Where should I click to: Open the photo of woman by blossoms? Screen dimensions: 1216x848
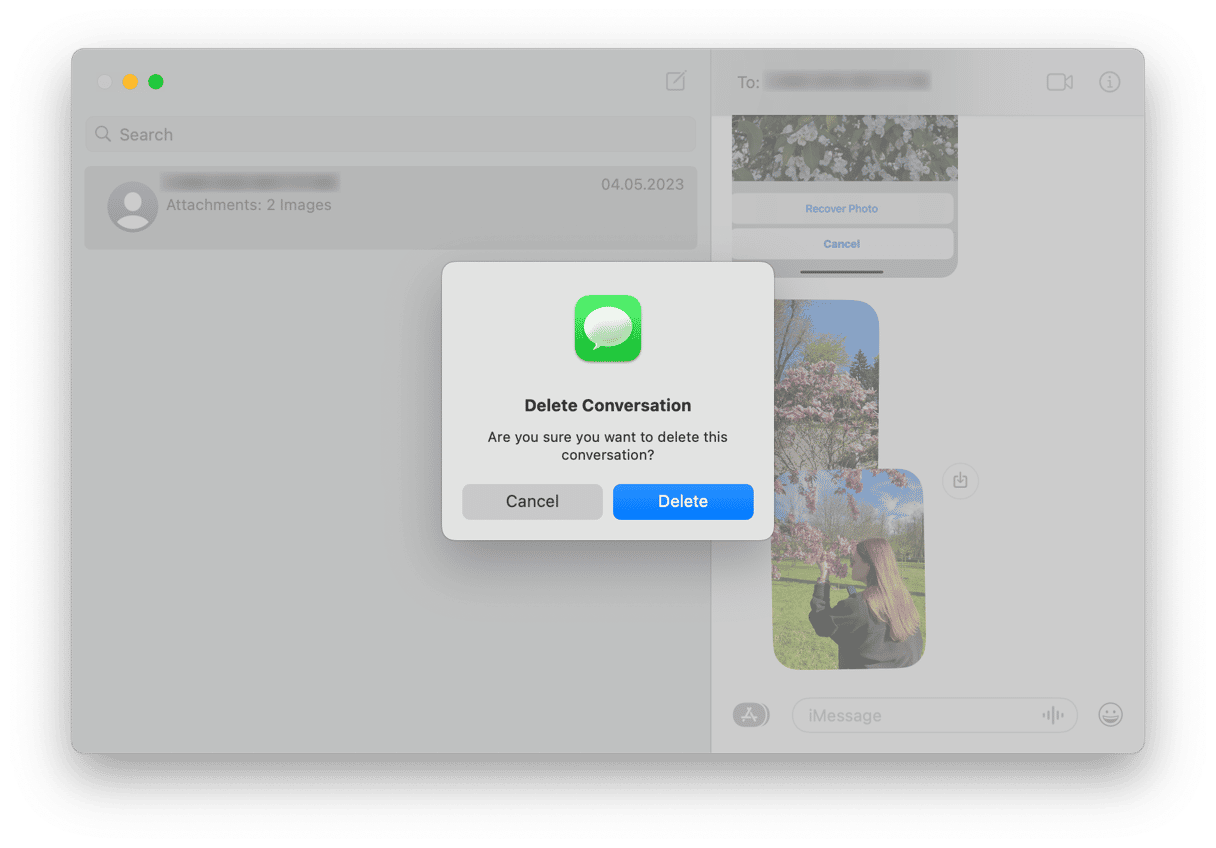coord(849,568)
